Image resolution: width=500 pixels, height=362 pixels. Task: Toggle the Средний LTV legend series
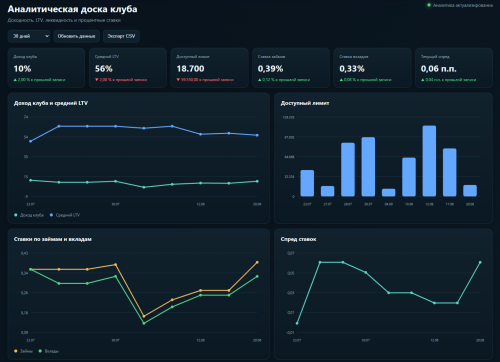65,215
